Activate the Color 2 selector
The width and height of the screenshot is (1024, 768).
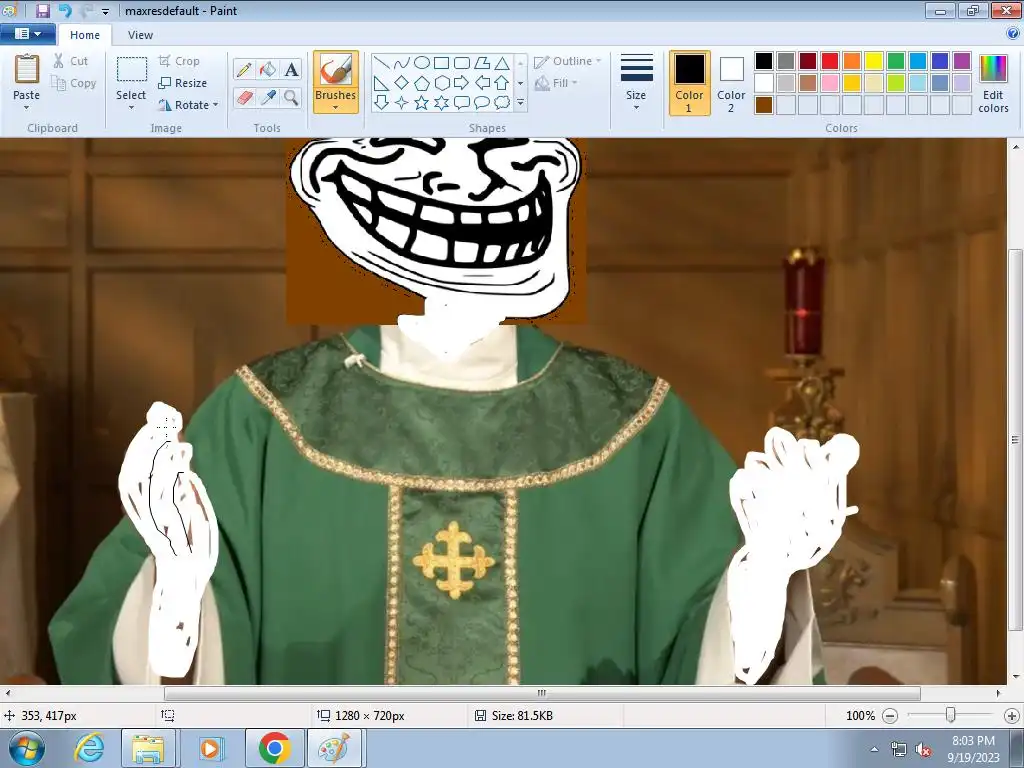point(731,83)
